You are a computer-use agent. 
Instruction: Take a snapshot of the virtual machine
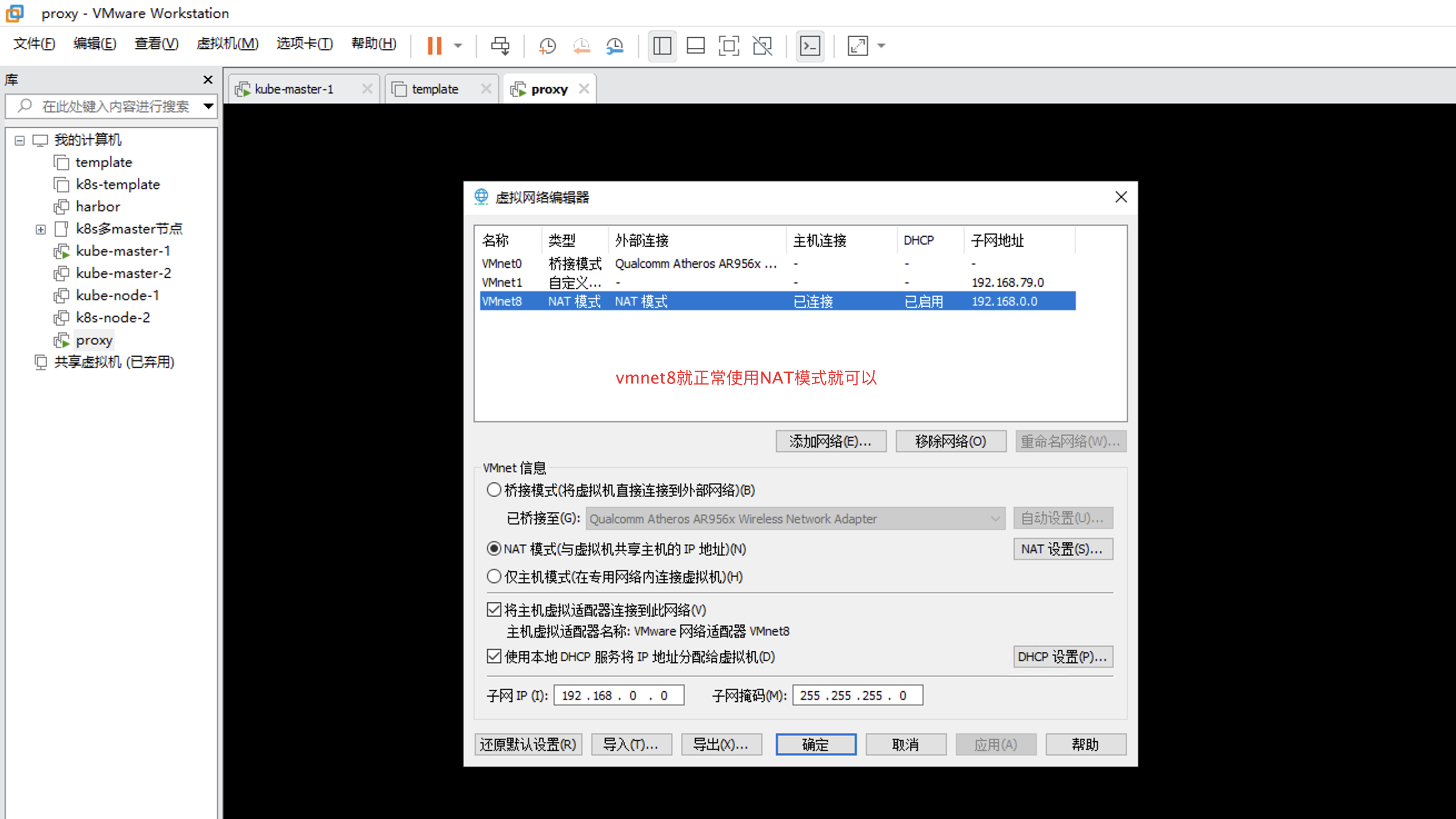point(547,46)
